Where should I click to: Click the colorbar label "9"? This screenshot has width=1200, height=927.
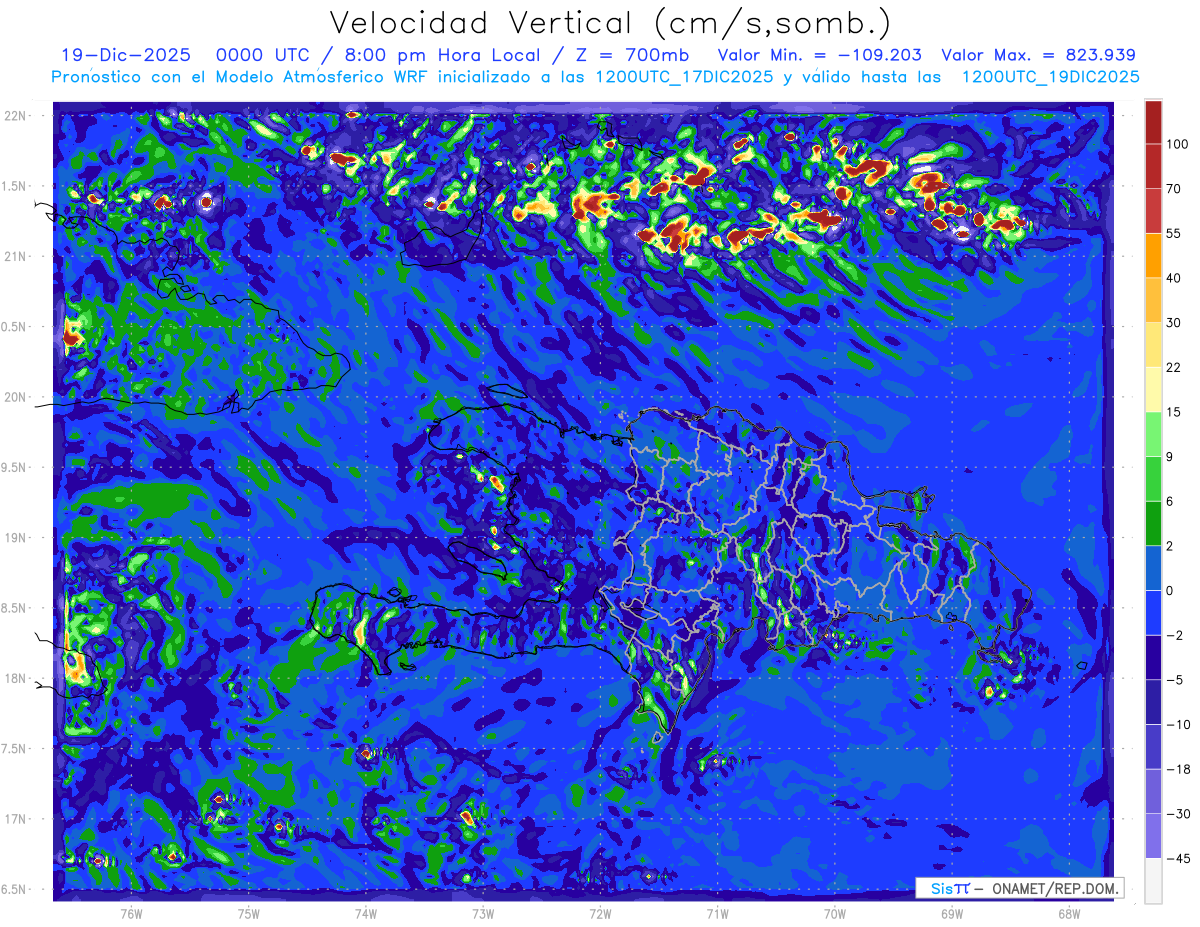[x=1171, y=457]
